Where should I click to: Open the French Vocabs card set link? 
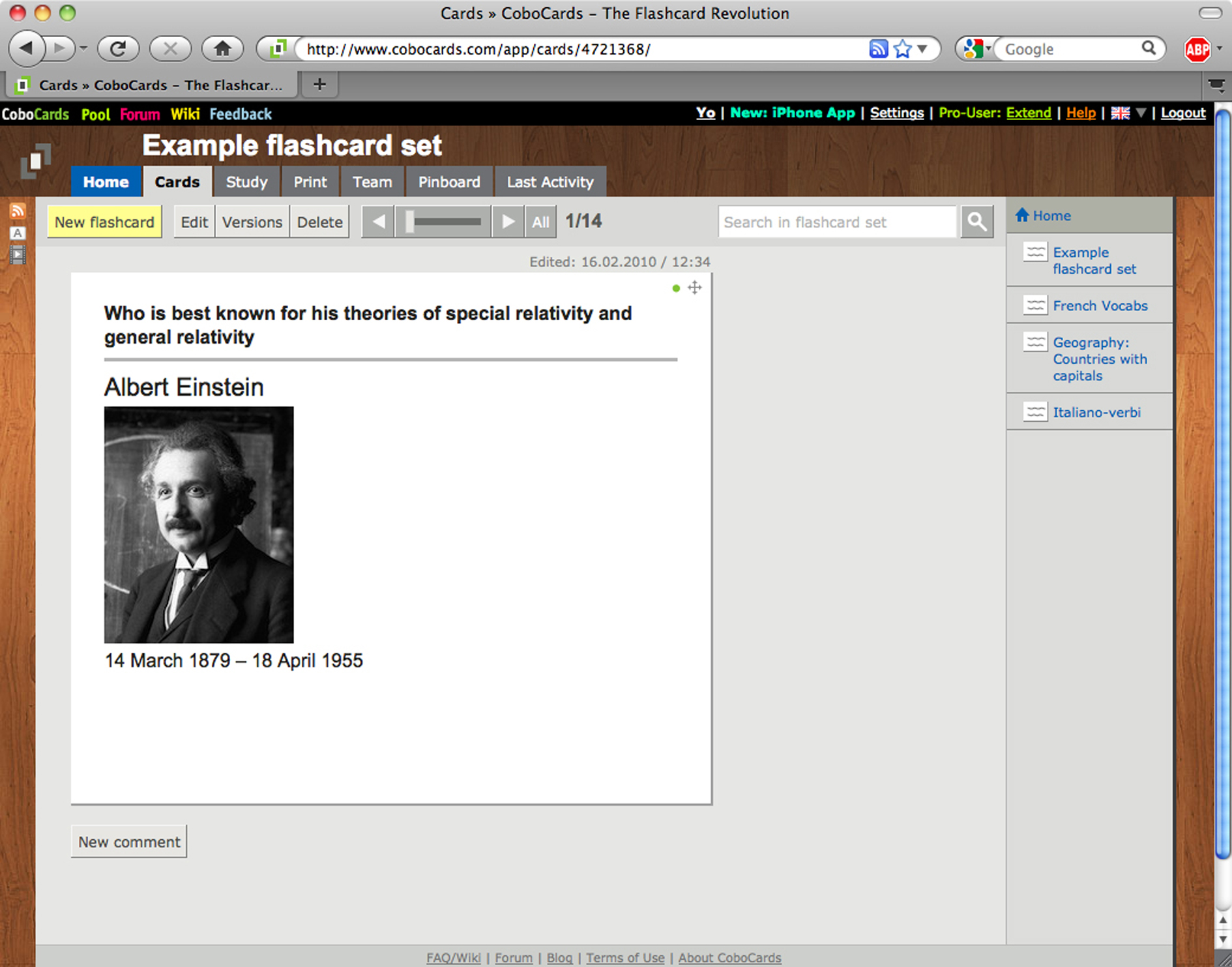tap(1100, 306)
